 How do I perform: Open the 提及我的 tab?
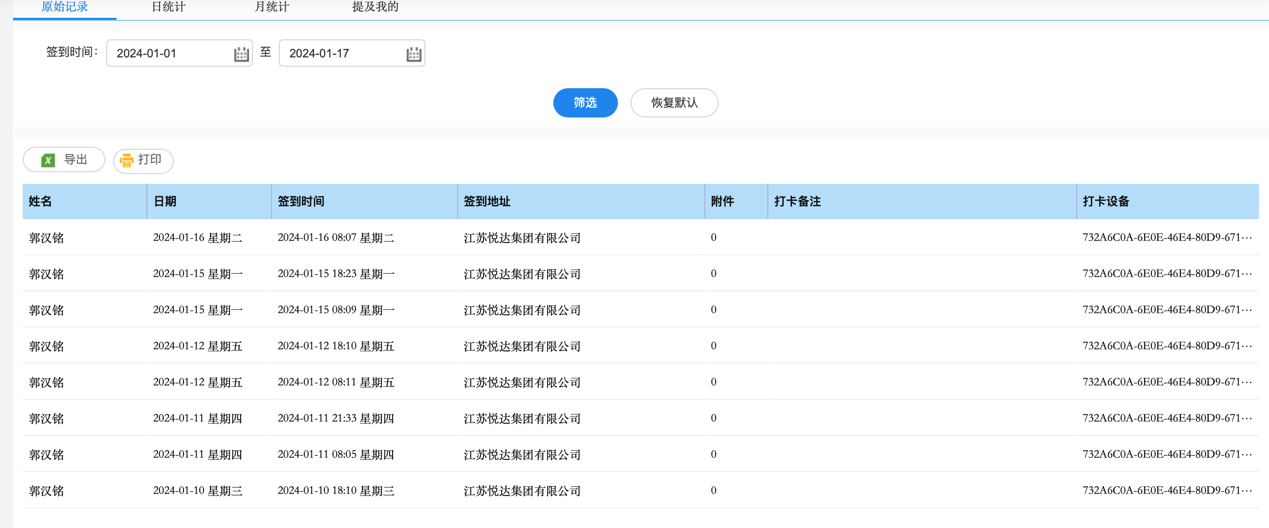coord(375,7)
